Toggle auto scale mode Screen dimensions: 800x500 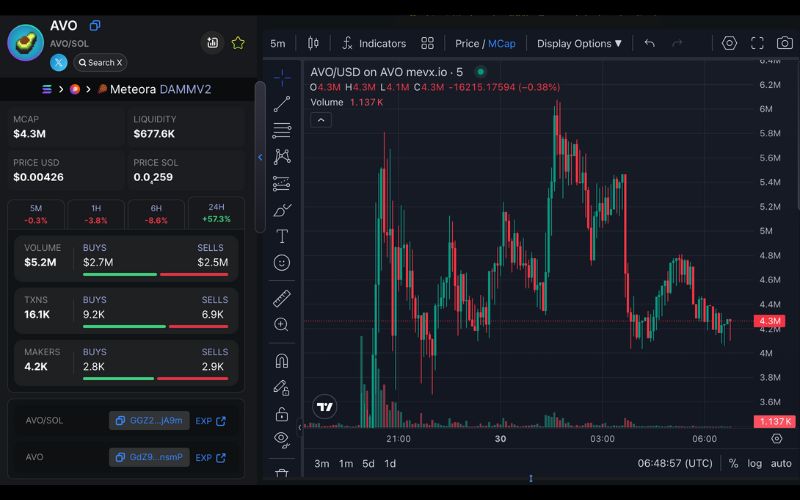pyautogui.click(x=781, y=463)
